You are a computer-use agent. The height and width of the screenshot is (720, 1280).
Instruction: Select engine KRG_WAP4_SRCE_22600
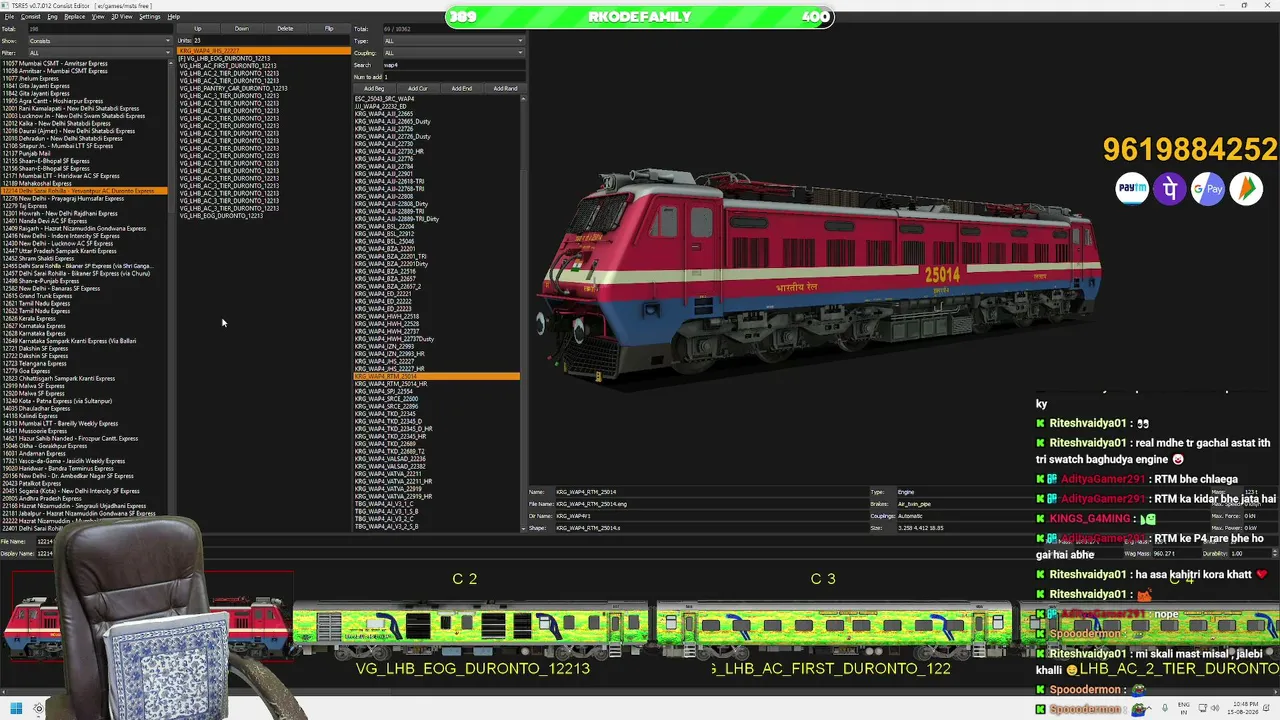[437, 399]
